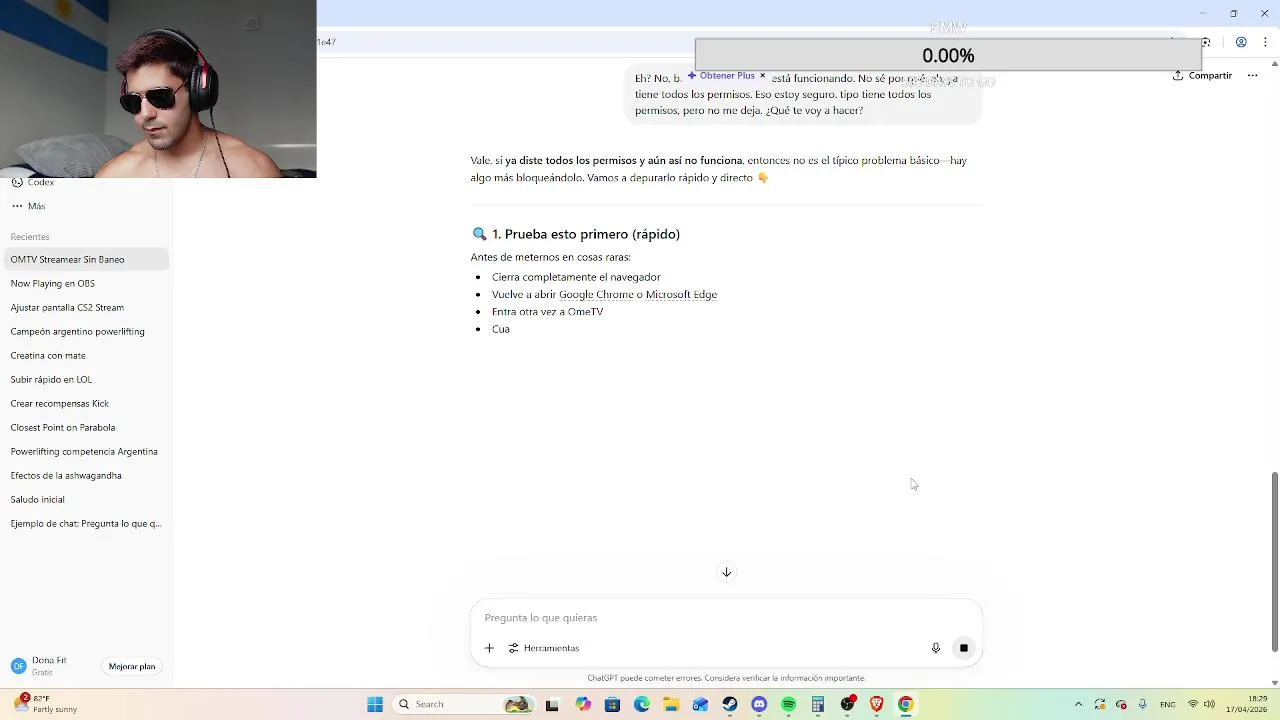Open Task View on the taskbar
This screenshot has width=1280, height=720.
pos(552,704)
